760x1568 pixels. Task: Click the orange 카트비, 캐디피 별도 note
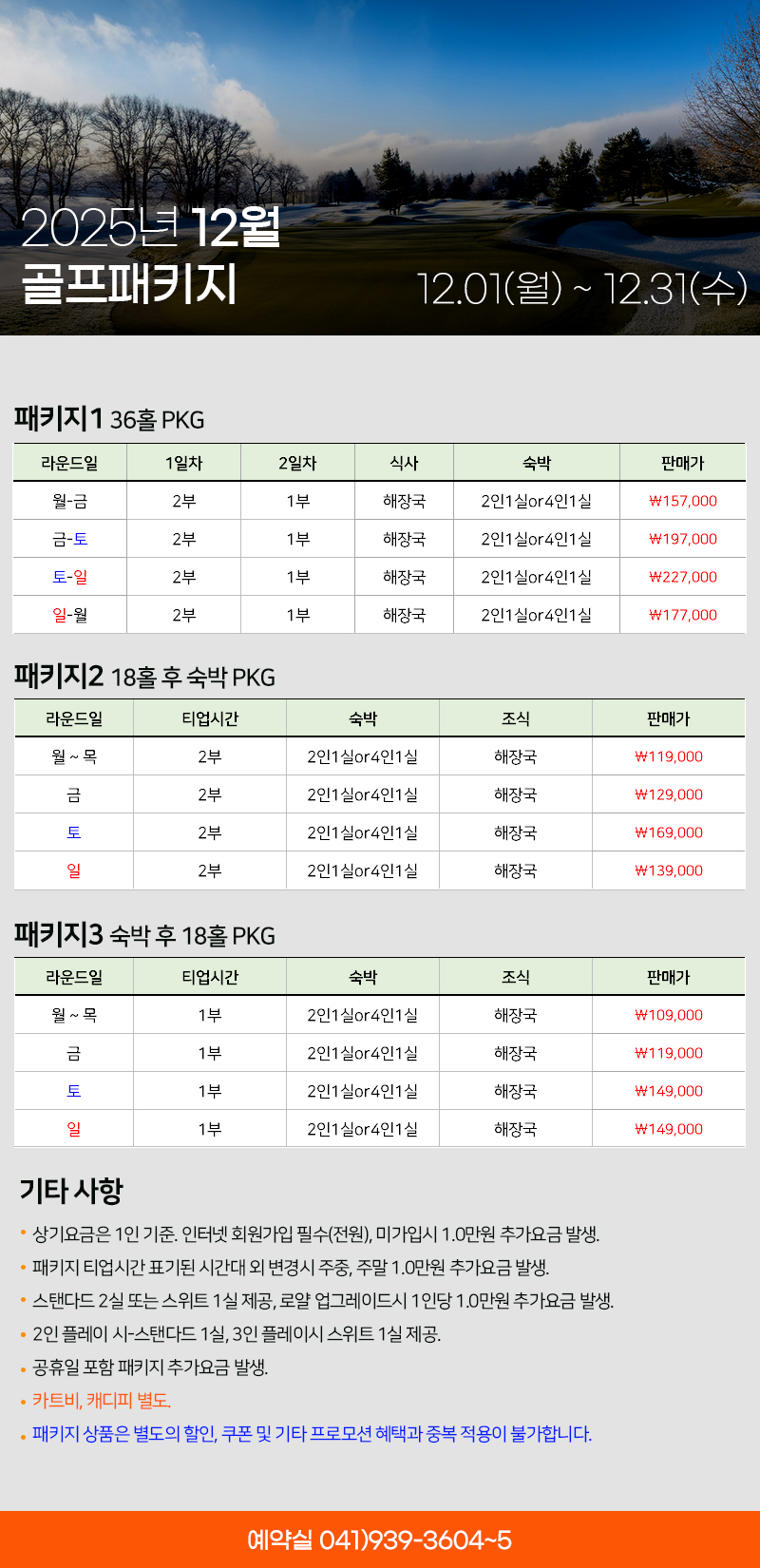[x=102, y=1400]
